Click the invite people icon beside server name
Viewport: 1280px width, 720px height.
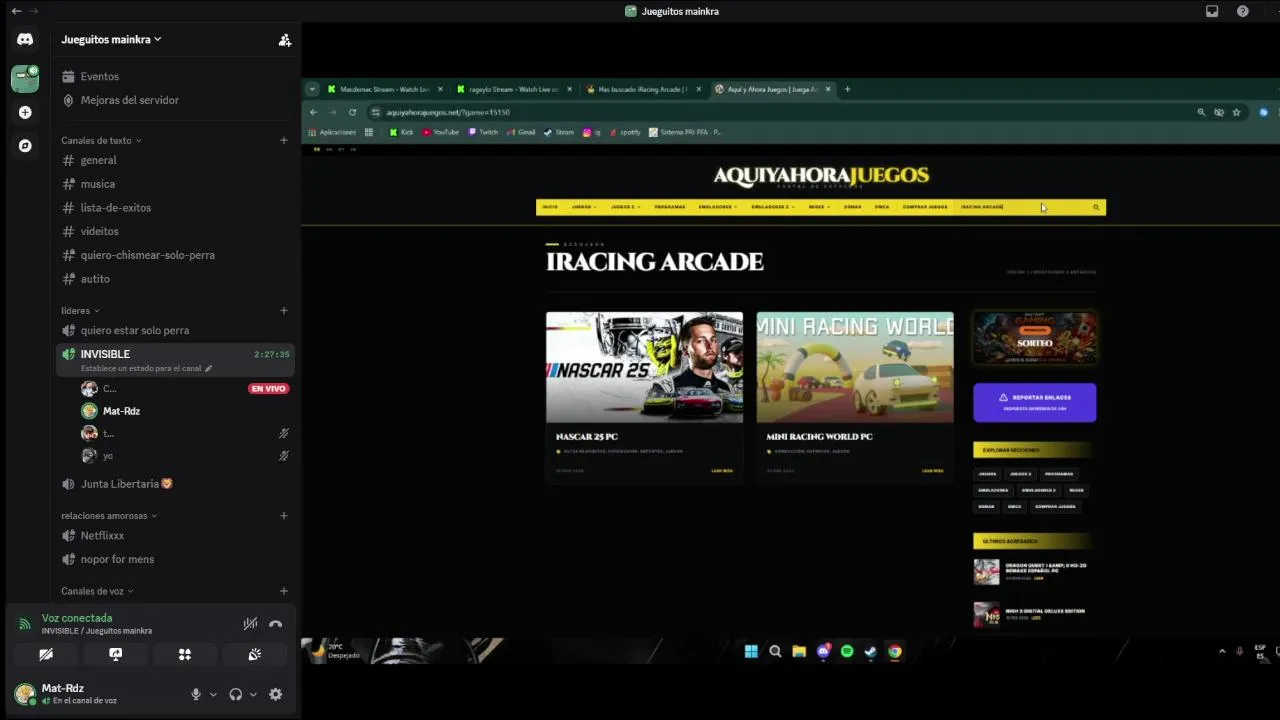285,40
